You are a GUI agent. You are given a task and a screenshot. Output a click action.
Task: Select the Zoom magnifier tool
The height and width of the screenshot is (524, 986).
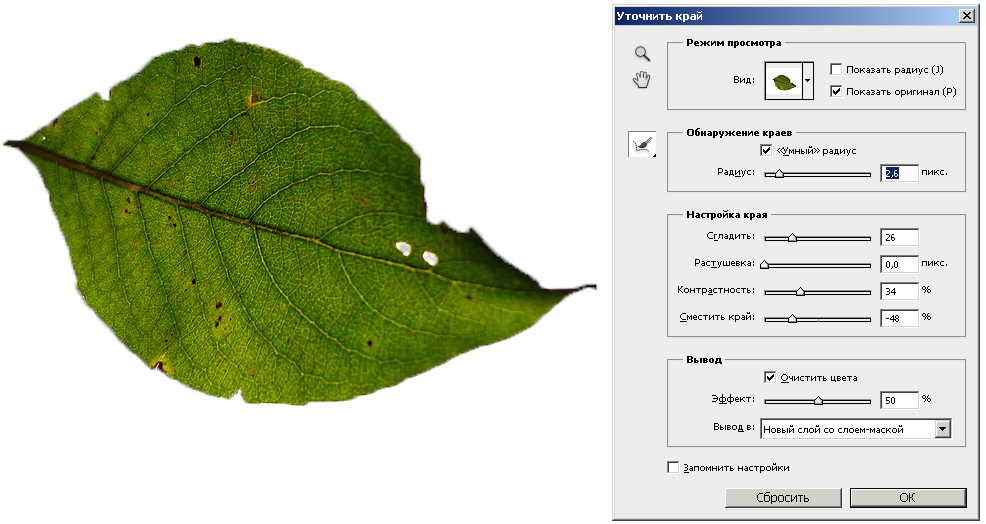click(x=642, y=53)
